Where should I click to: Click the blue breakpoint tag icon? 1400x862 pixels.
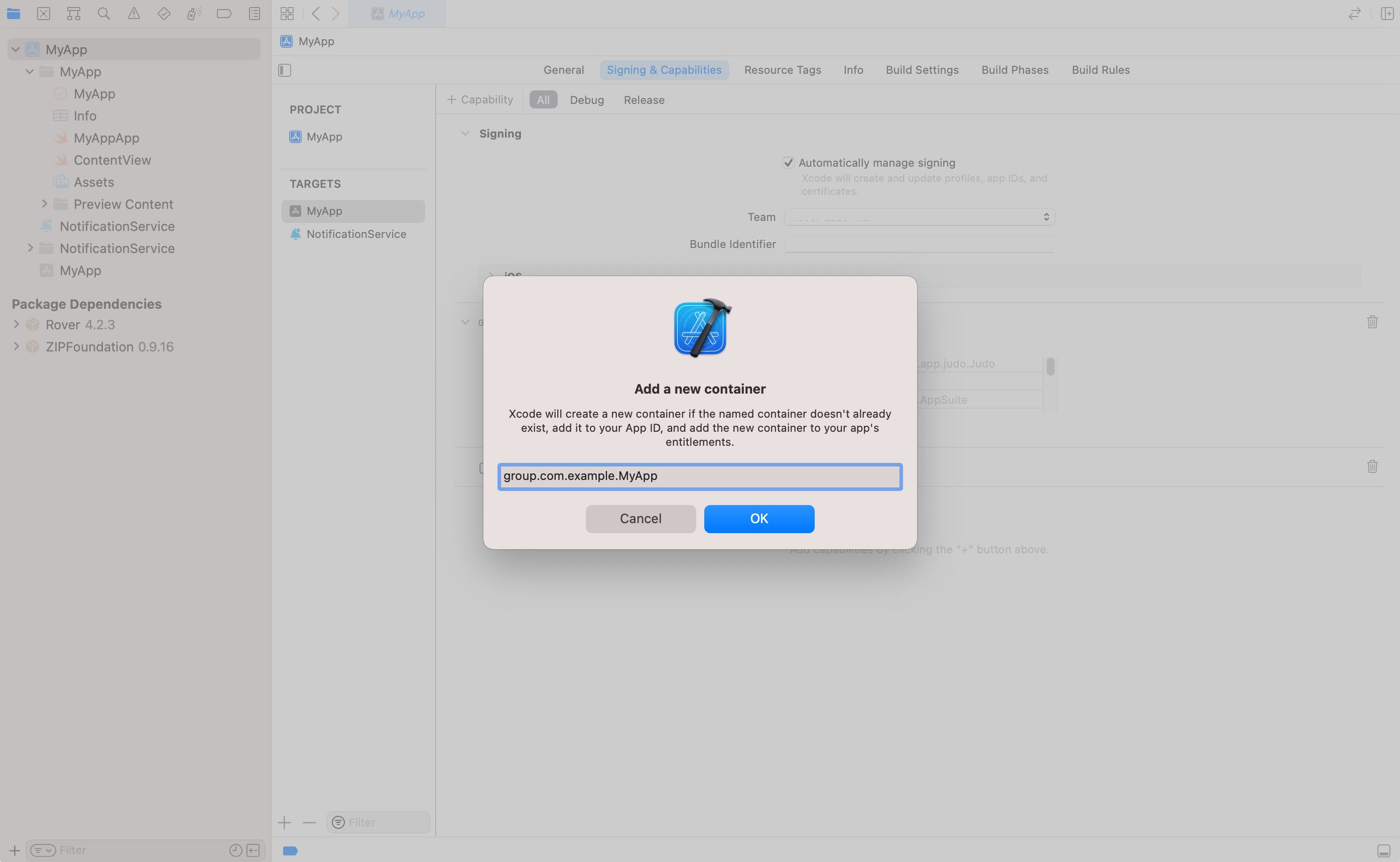click(290, 850)
